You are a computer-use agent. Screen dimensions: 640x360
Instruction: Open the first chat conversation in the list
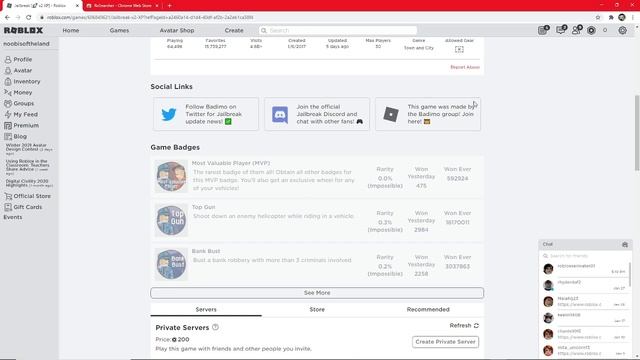pyautogui.click(x=584, y=269)
